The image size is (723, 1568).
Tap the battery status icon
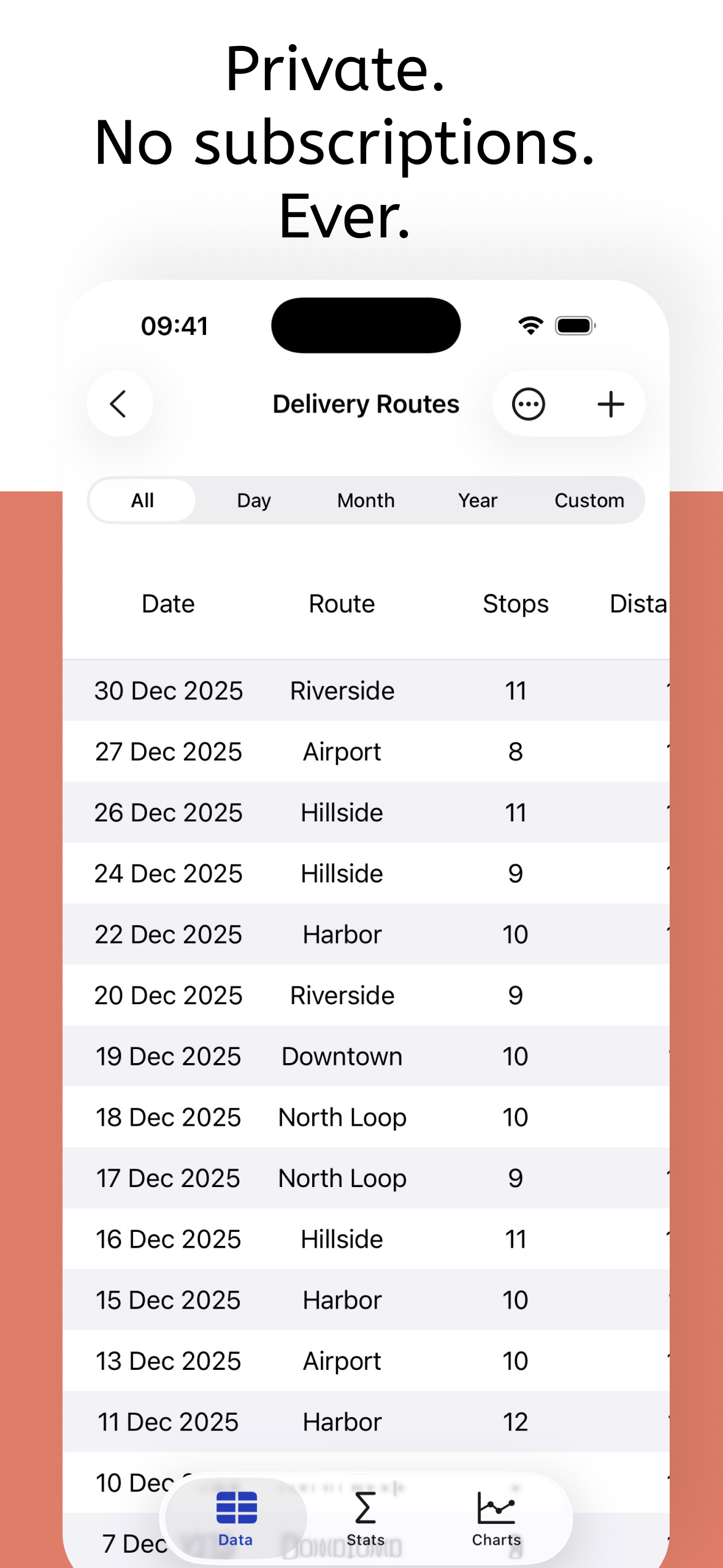pos(575,325)
